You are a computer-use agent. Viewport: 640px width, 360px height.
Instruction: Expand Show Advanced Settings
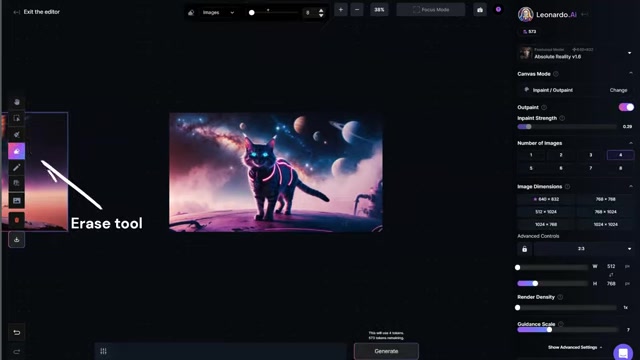coord(575,347)
